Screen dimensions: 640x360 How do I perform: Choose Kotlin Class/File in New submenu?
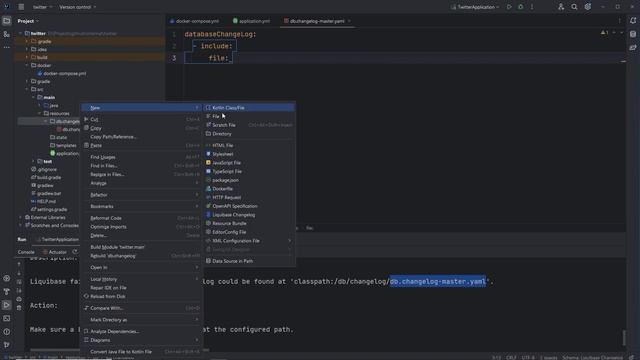249,108
